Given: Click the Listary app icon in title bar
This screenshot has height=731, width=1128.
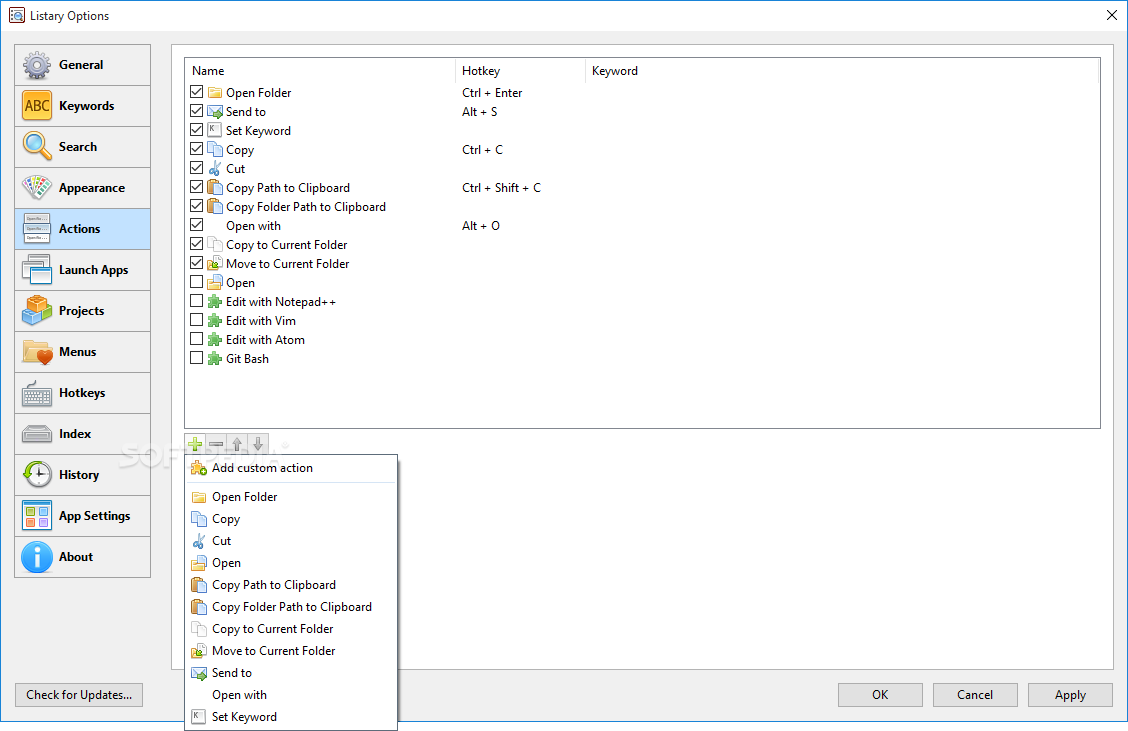Looking at the screenshot, I should (x=17, y=15).
